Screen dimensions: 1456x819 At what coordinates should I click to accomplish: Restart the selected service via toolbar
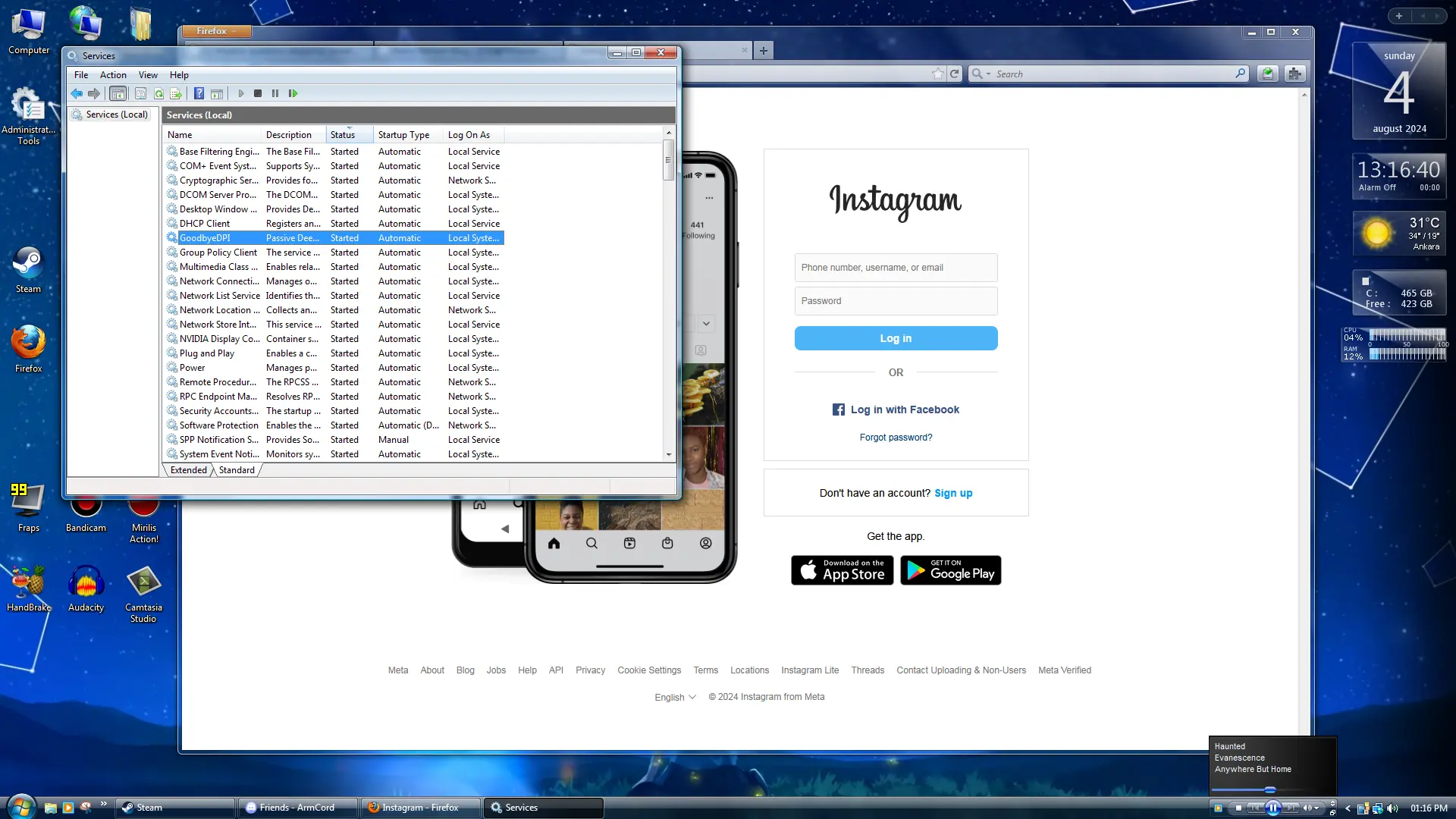(293, 93)
